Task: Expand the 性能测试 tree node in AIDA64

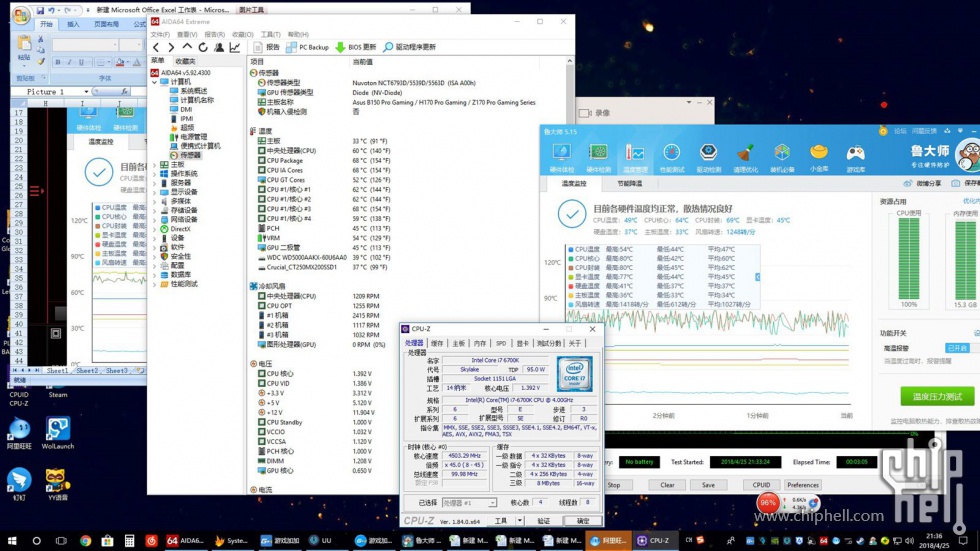Action: pyautogui.click(x=154, y=284)
